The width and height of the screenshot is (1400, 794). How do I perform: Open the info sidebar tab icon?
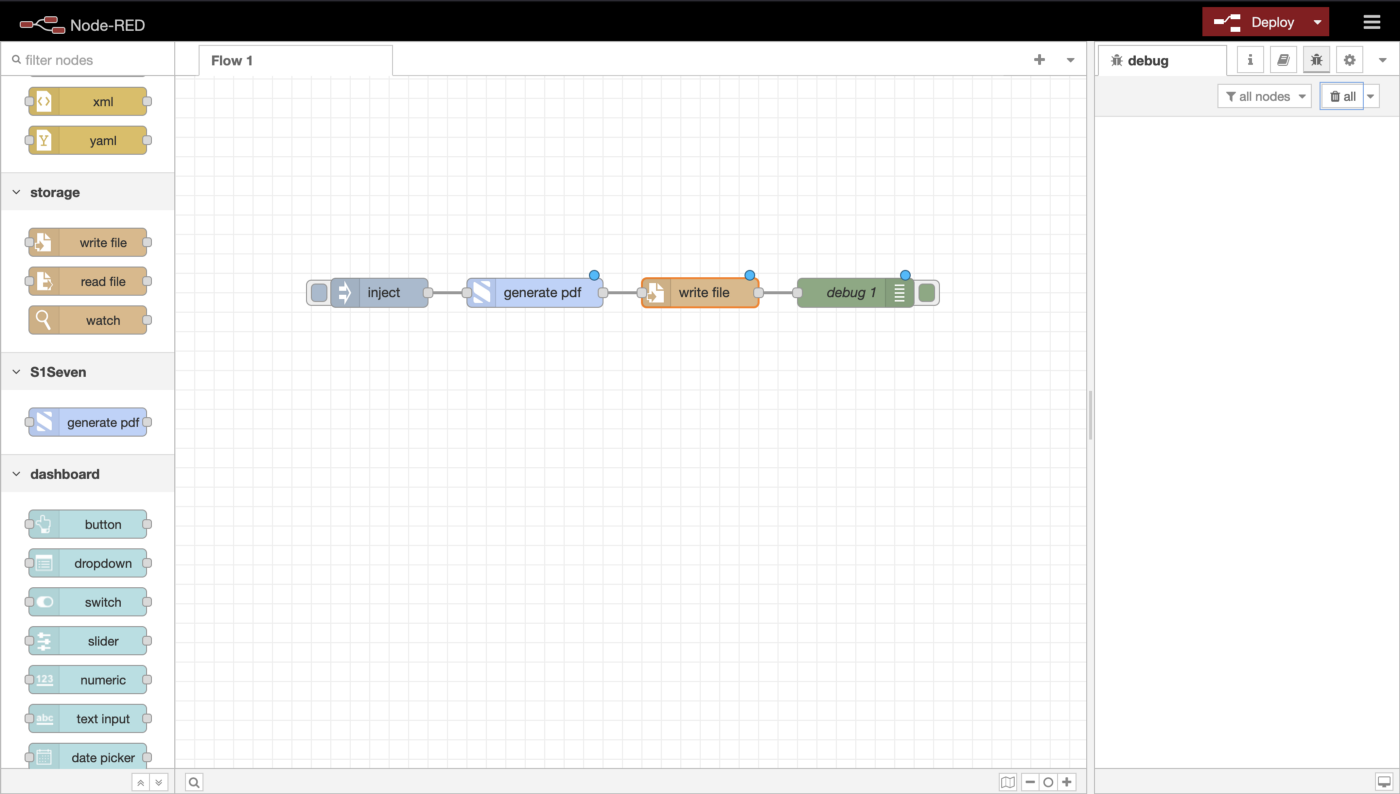click(x=1250, y=60)
